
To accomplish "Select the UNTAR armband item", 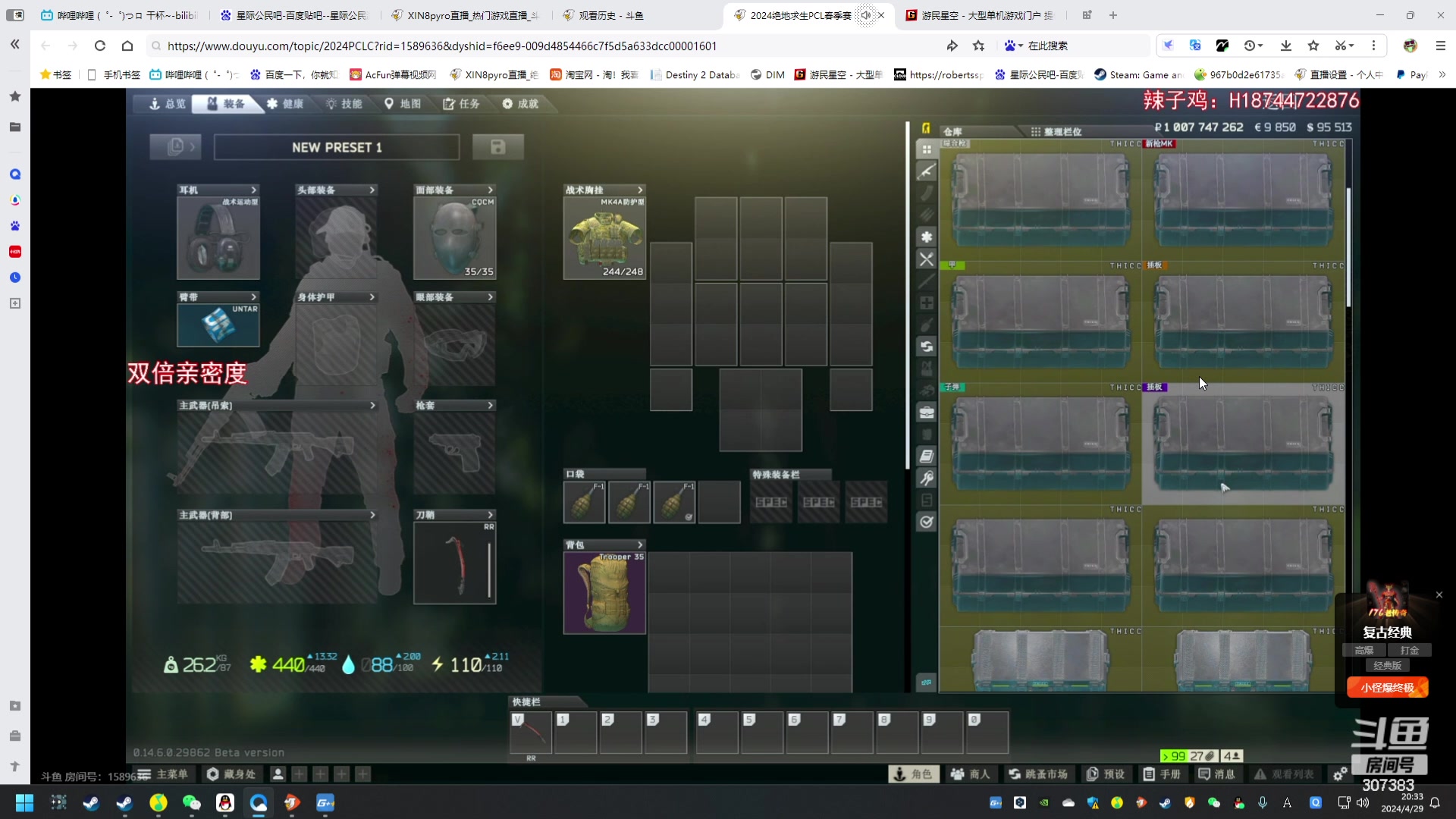I will (x=218, y=325).
